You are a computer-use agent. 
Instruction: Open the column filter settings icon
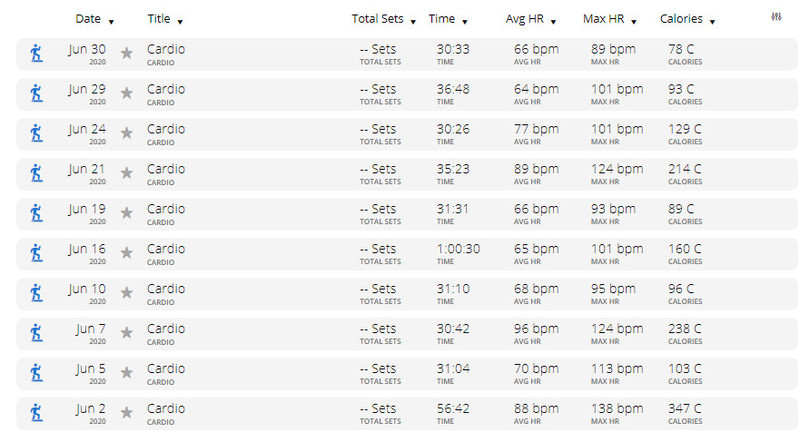776,17
